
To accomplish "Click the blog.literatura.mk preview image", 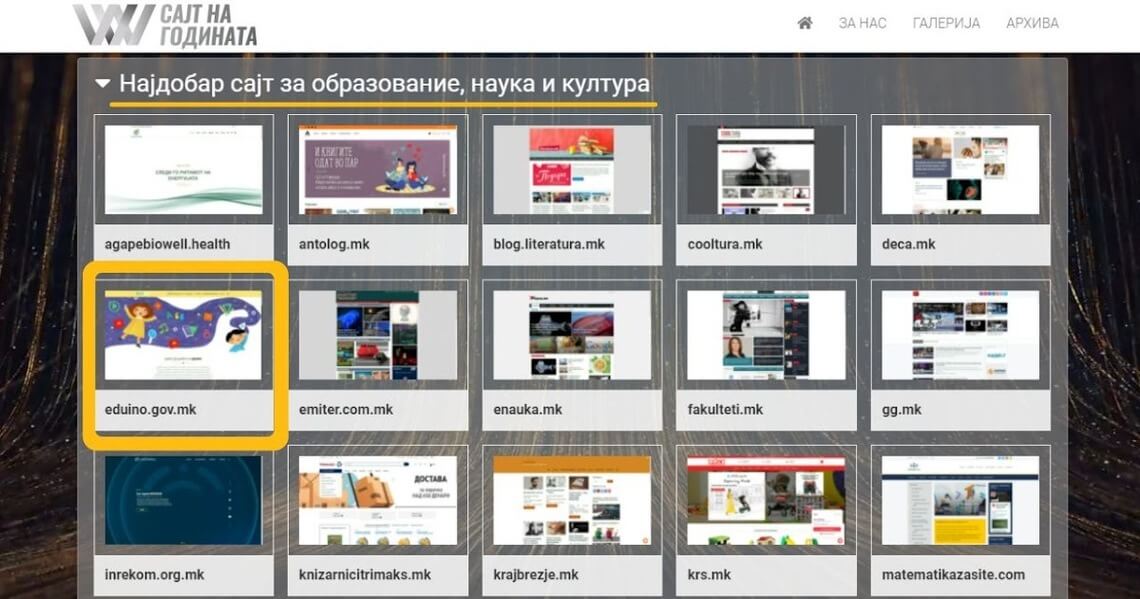I will pos(572,169).
